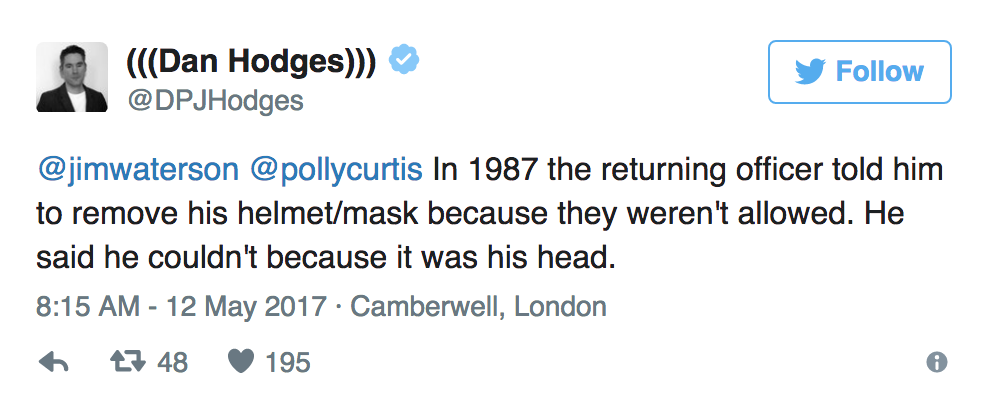Click the 12 May 2017 date

(x=246, y=307)
